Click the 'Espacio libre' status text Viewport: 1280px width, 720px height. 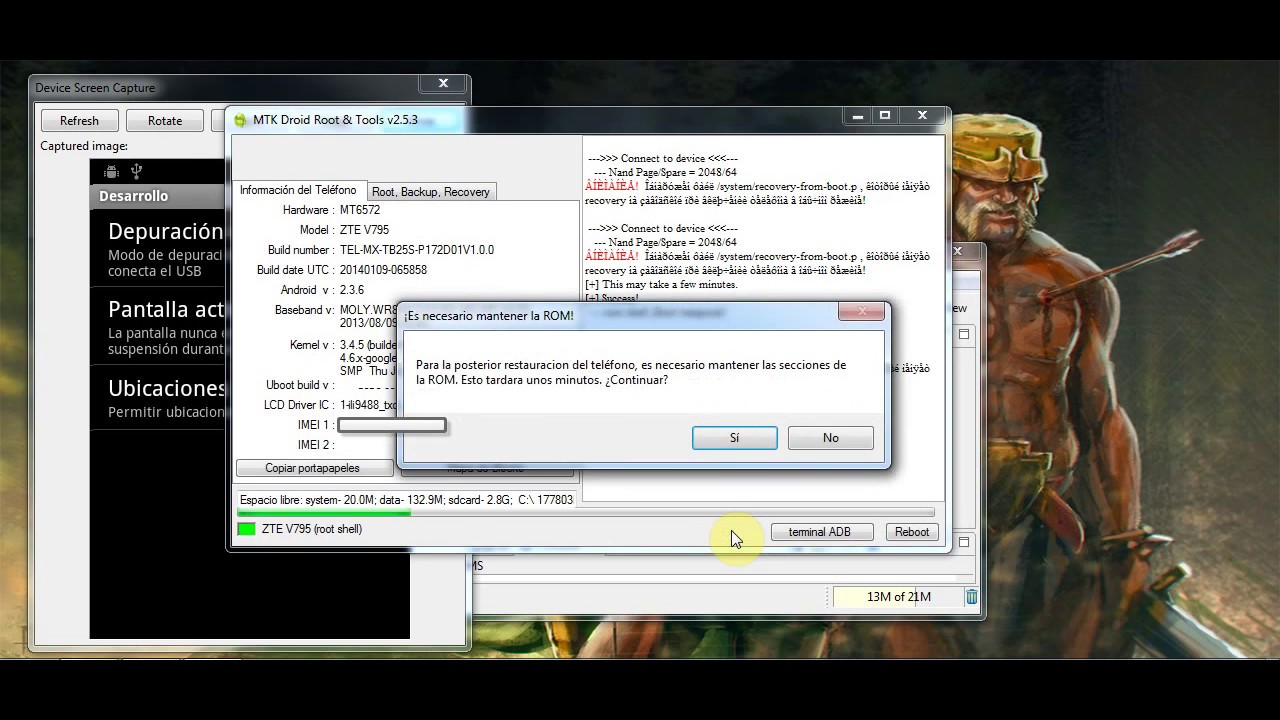406,499
